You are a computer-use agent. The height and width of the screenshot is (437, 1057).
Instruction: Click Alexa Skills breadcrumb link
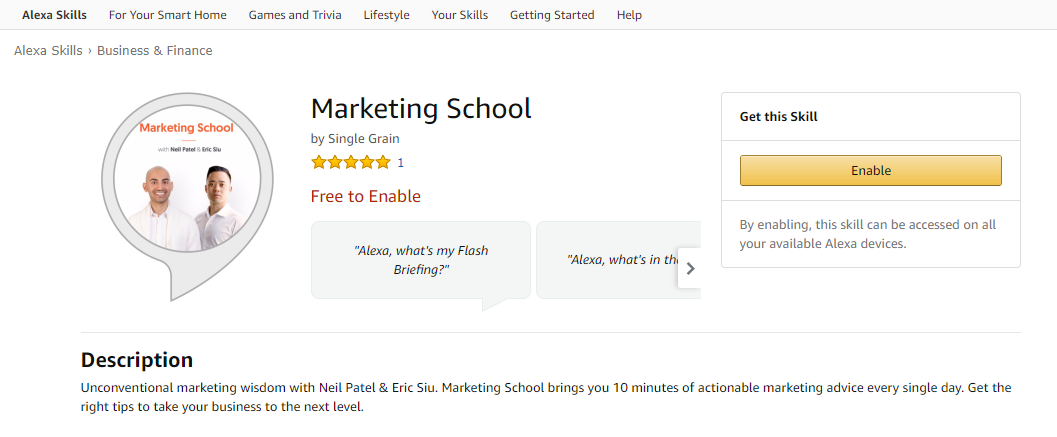click(x=49, y=51)
